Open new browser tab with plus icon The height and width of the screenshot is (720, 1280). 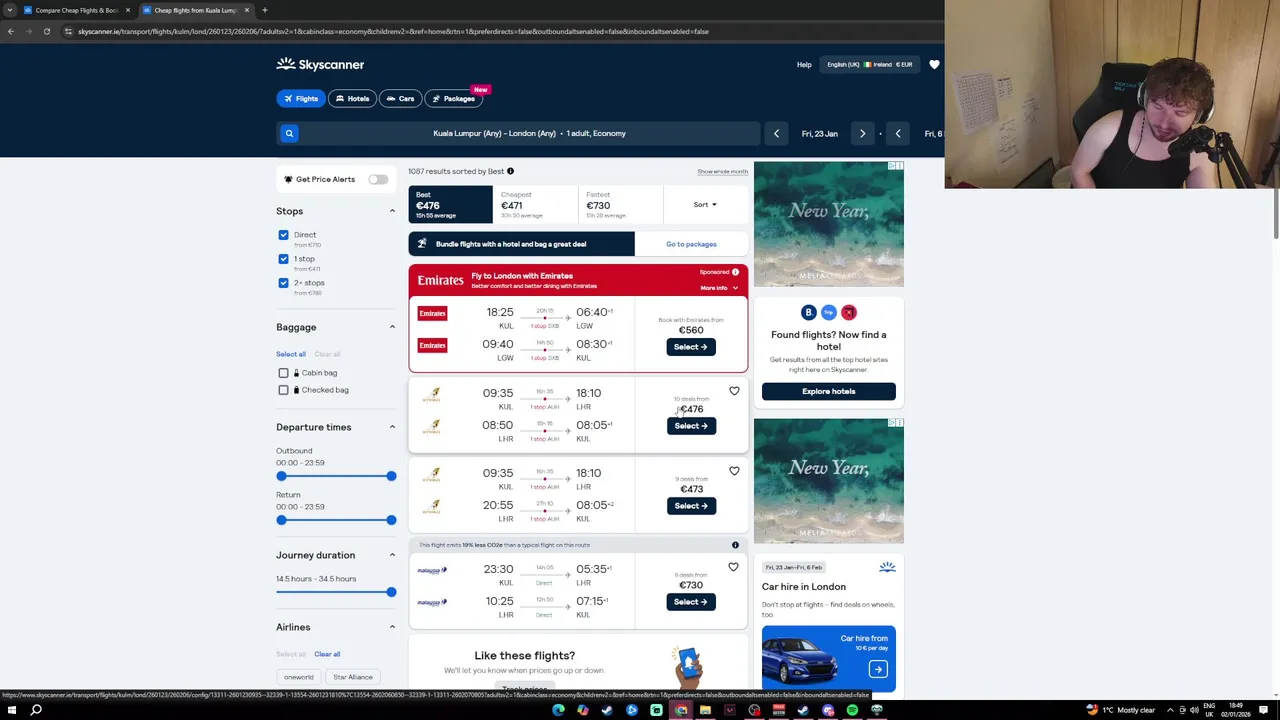[264, 10]
